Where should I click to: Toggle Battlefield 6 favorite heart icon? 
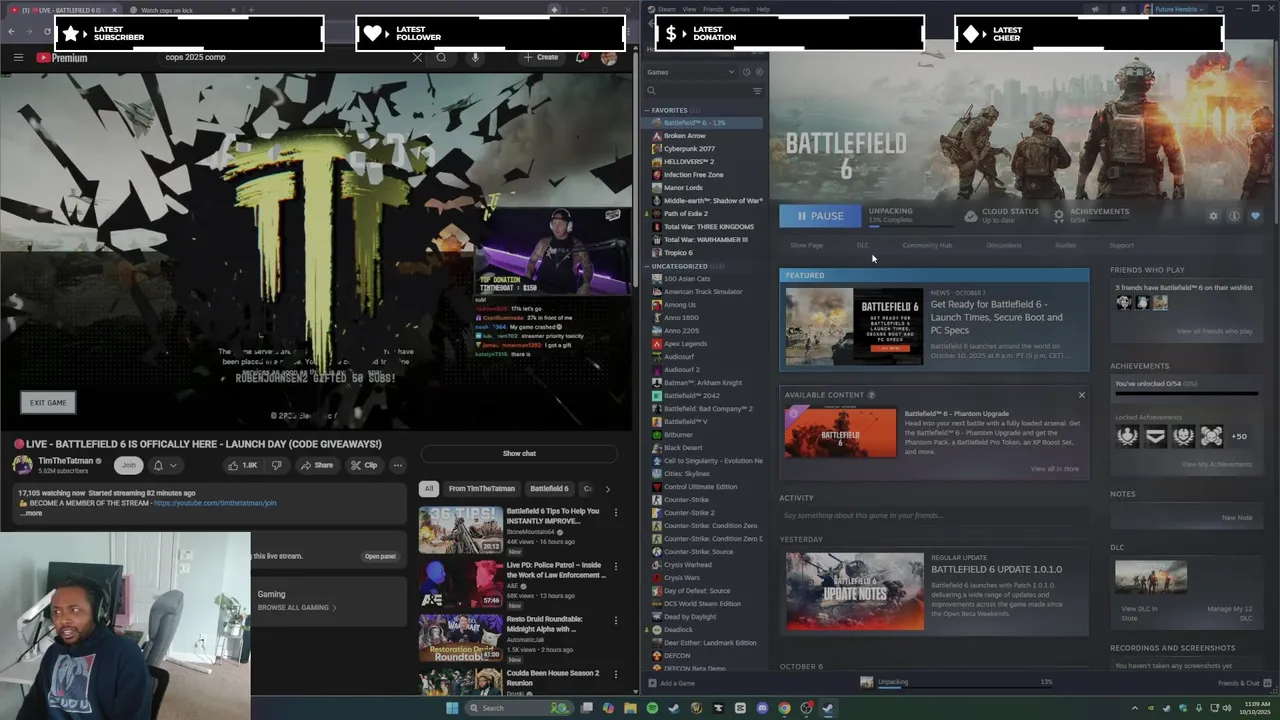(x=1255, y=216)
